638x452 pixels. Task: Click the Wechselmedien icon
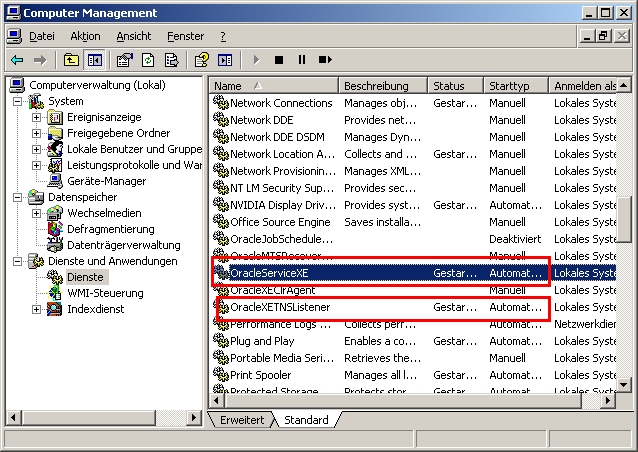(55, 213)
